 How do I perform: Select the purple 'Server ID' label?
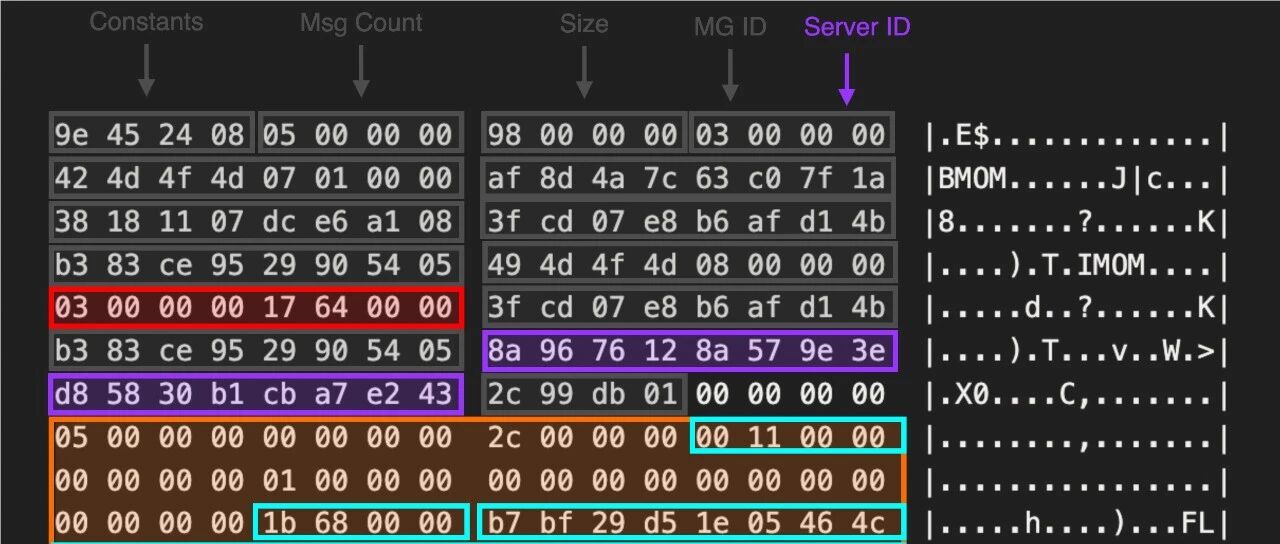point(857,27)
